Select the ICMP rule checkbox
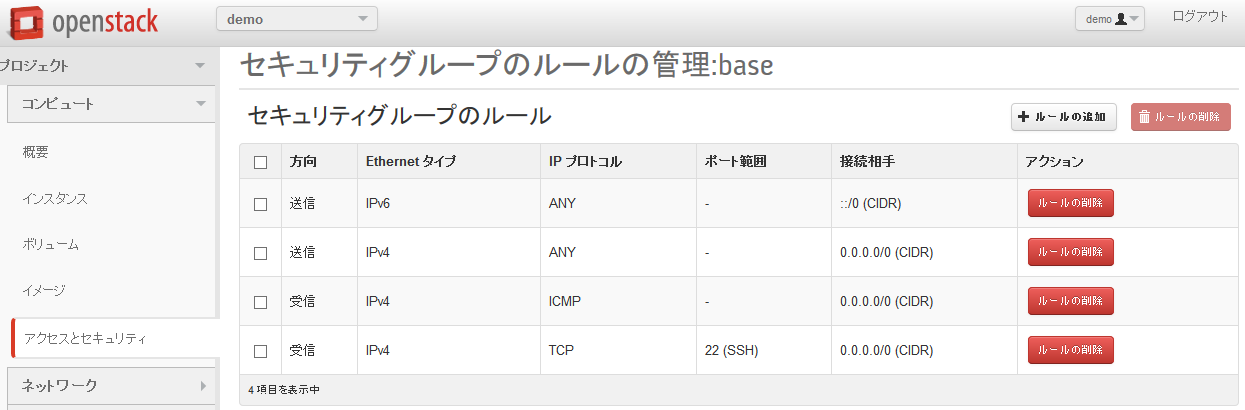 pos(261,302)
